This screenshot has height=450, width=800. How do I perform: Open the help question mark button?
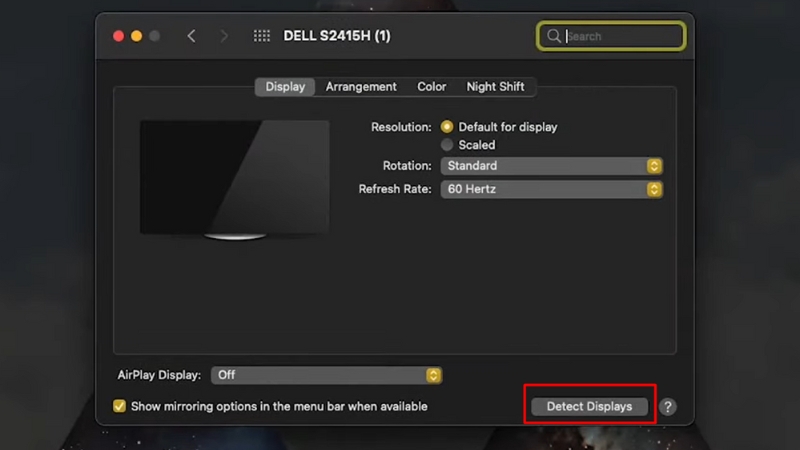point(667,407)
